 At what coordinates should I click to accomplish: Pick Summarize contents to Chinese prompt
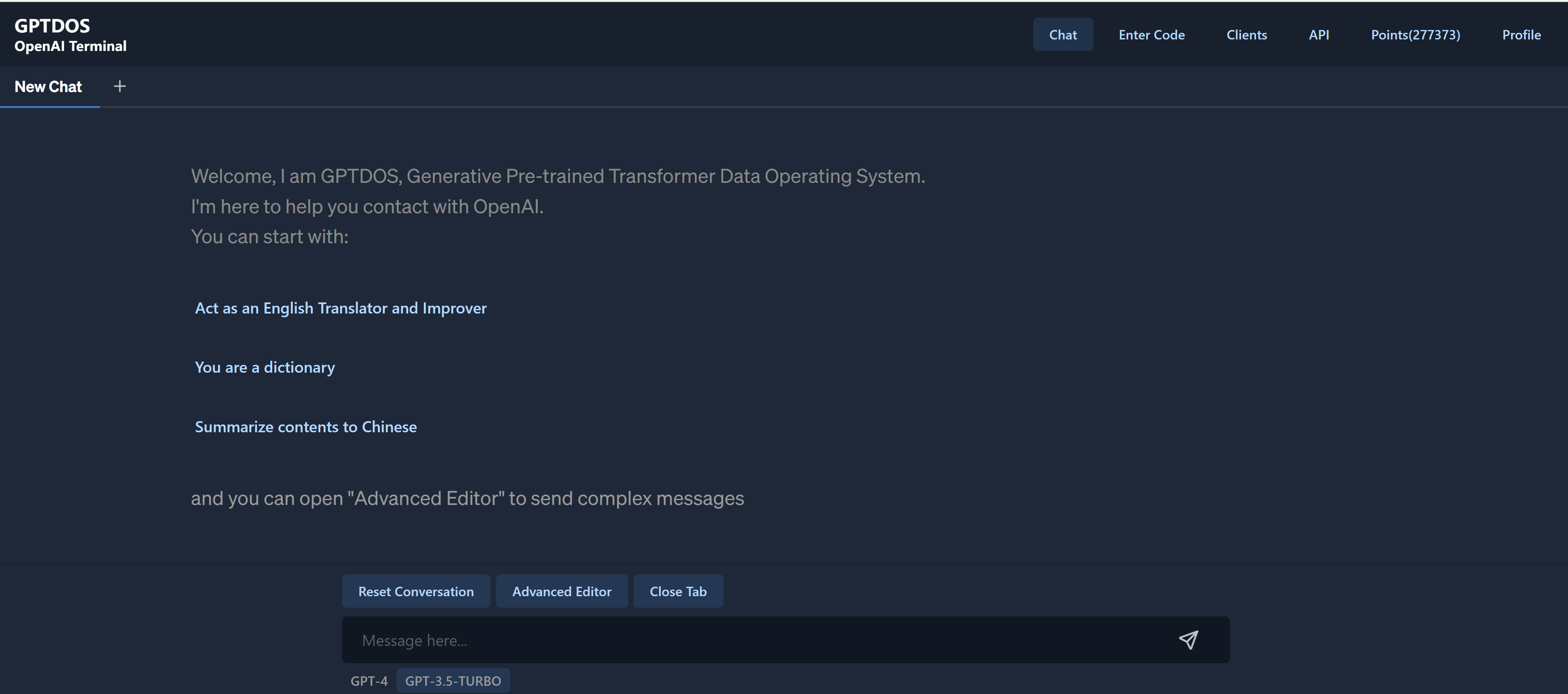(305, 427)
